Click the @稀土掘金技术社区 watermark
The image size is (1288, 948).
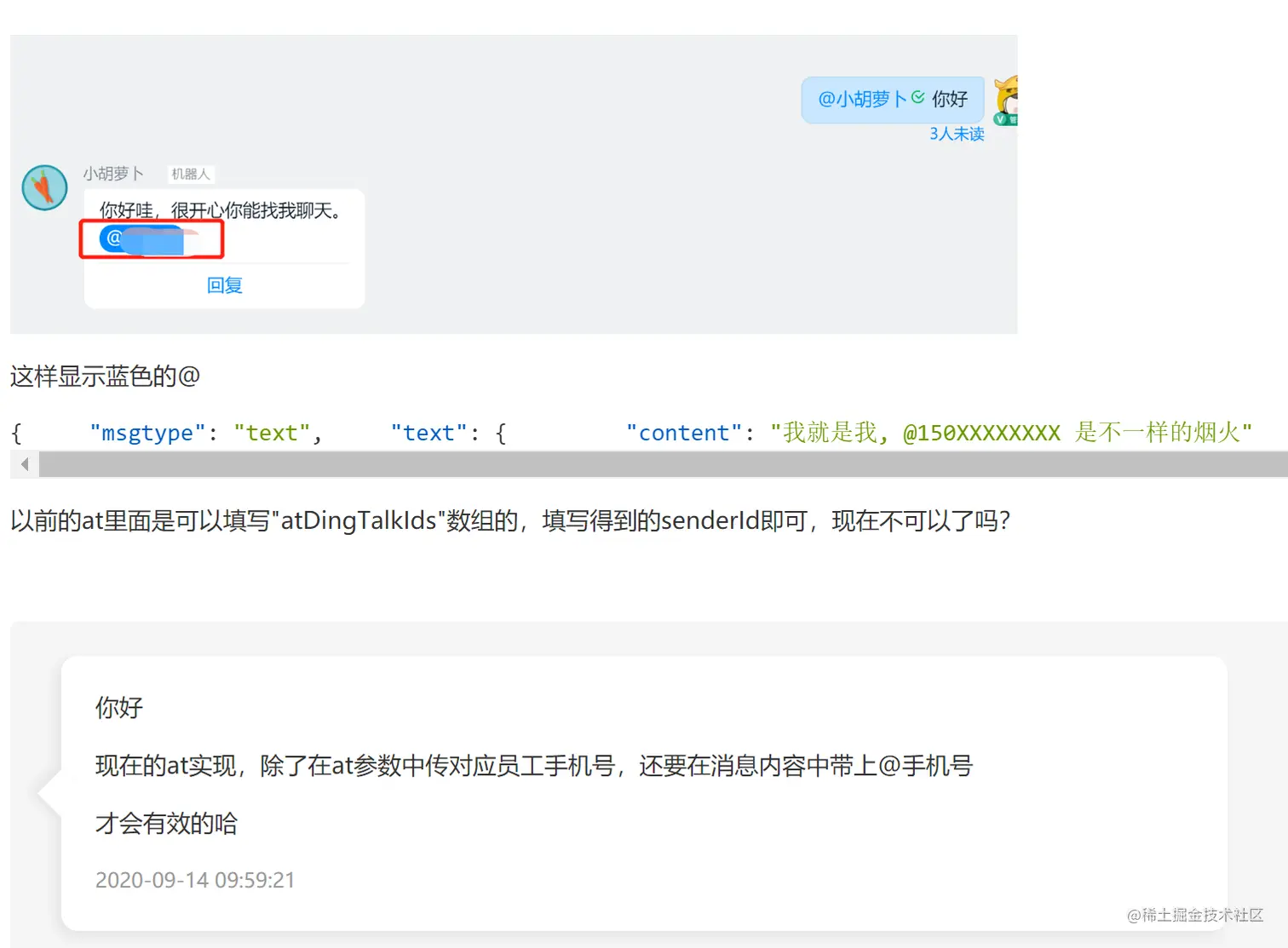(x=1195, y=915)
